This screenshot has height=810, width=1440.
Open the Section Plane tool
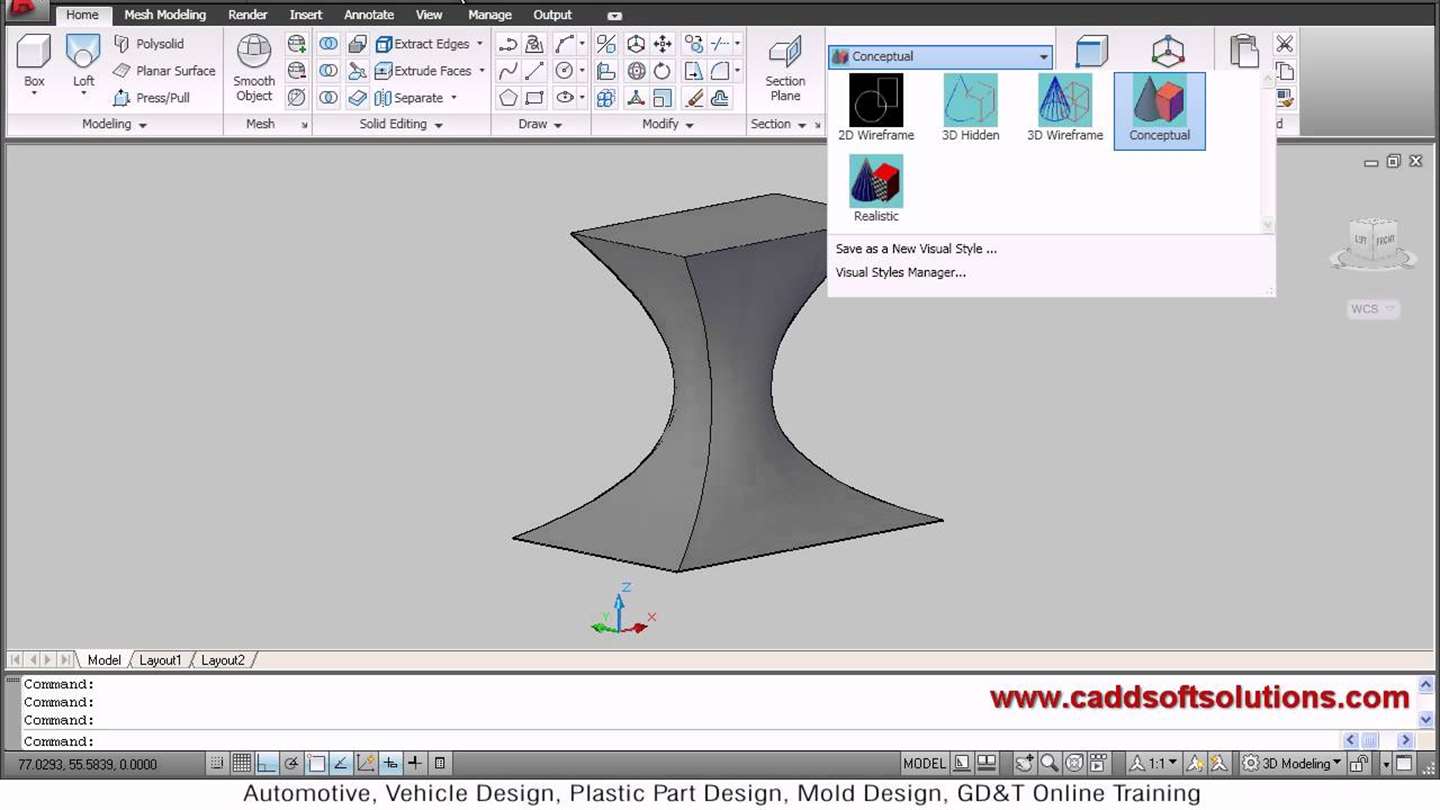pos(785,68)
